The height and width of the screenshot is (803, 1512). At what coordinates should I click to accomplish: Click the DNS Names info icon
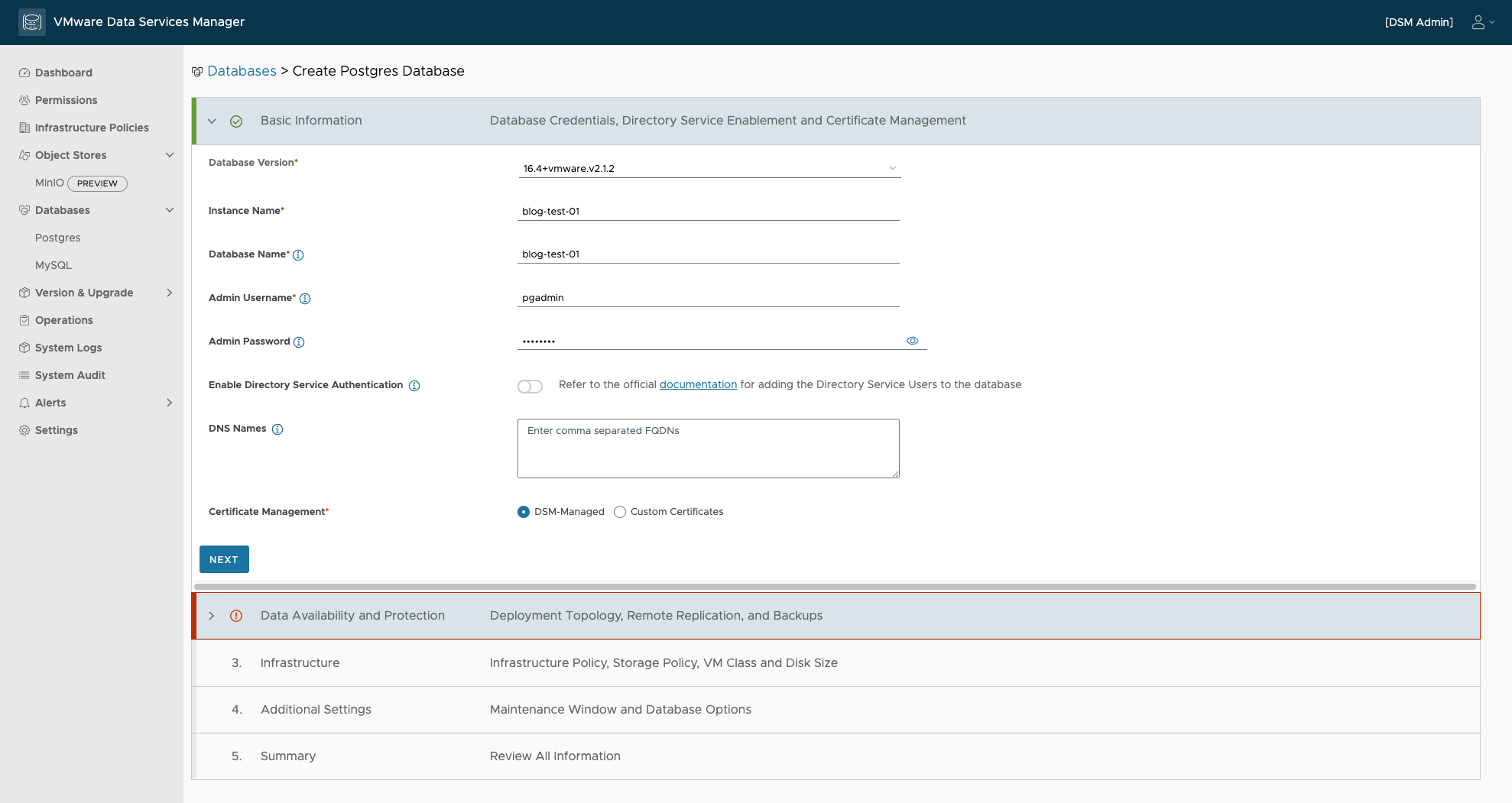[x=277, y=429]
